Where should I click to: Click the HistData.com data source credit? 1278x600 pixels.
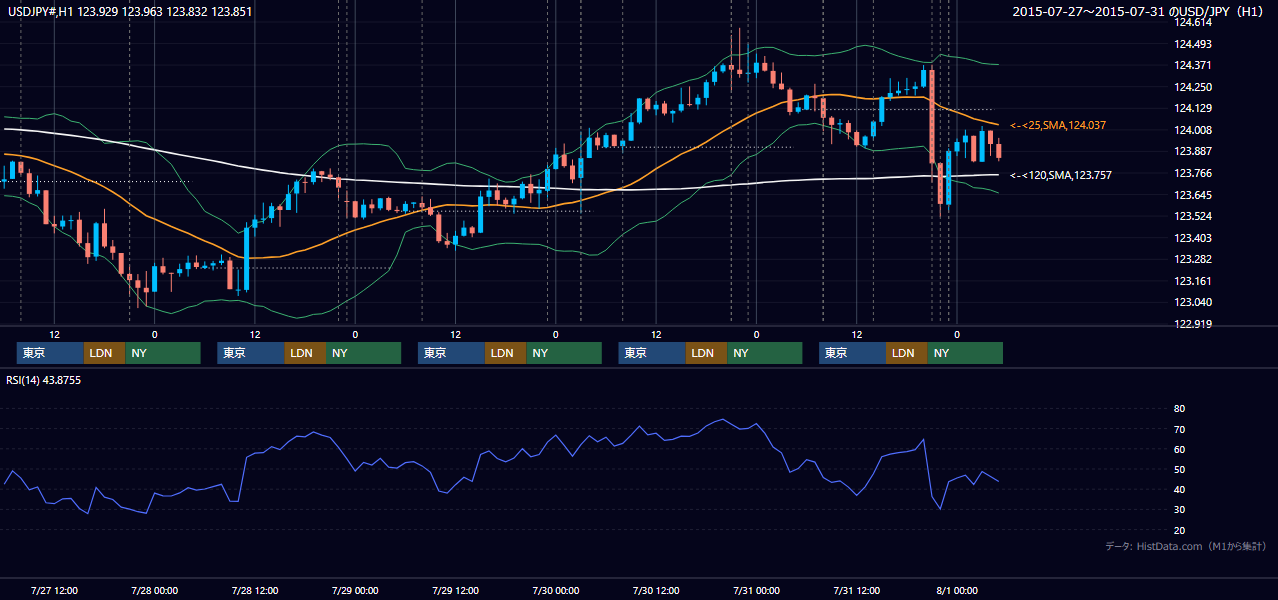[1186, 546]
